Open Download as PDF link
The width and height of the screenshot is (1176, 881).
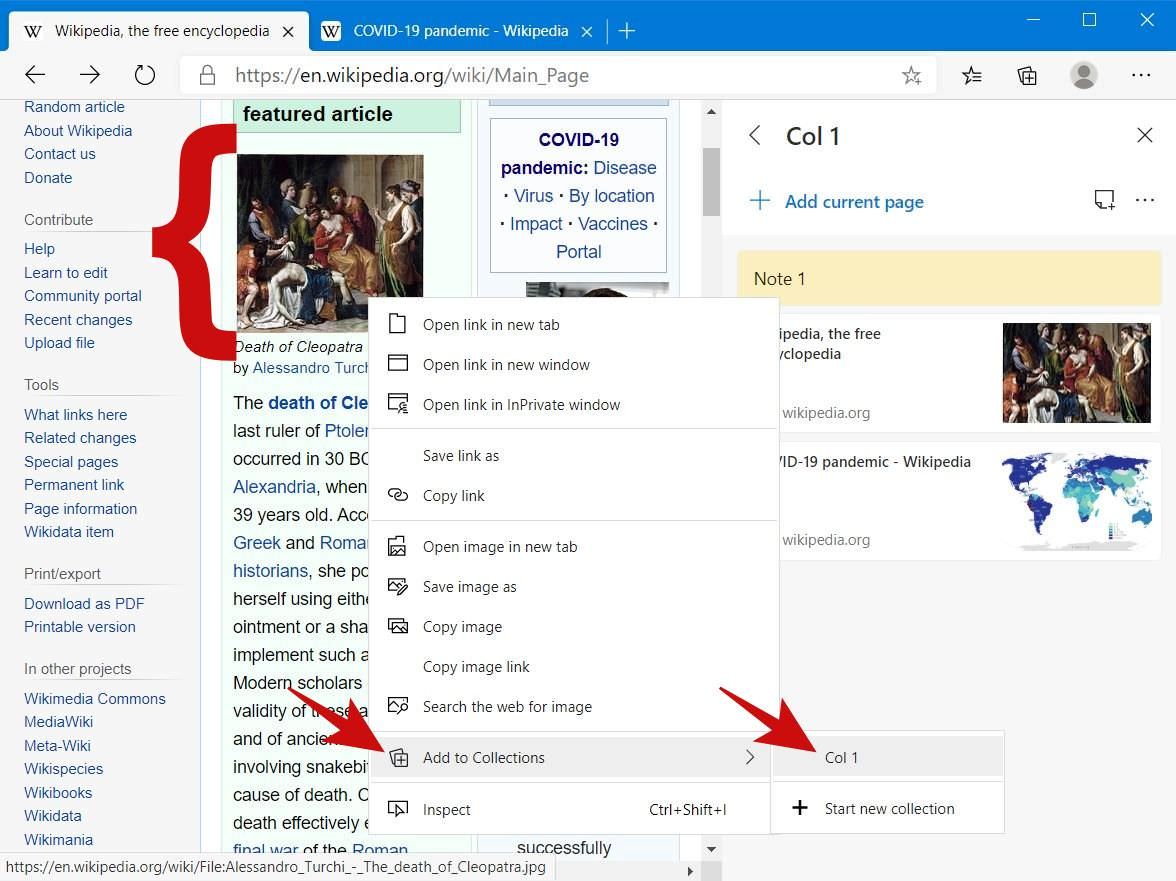pyautogui.click(x=84, y=604)
